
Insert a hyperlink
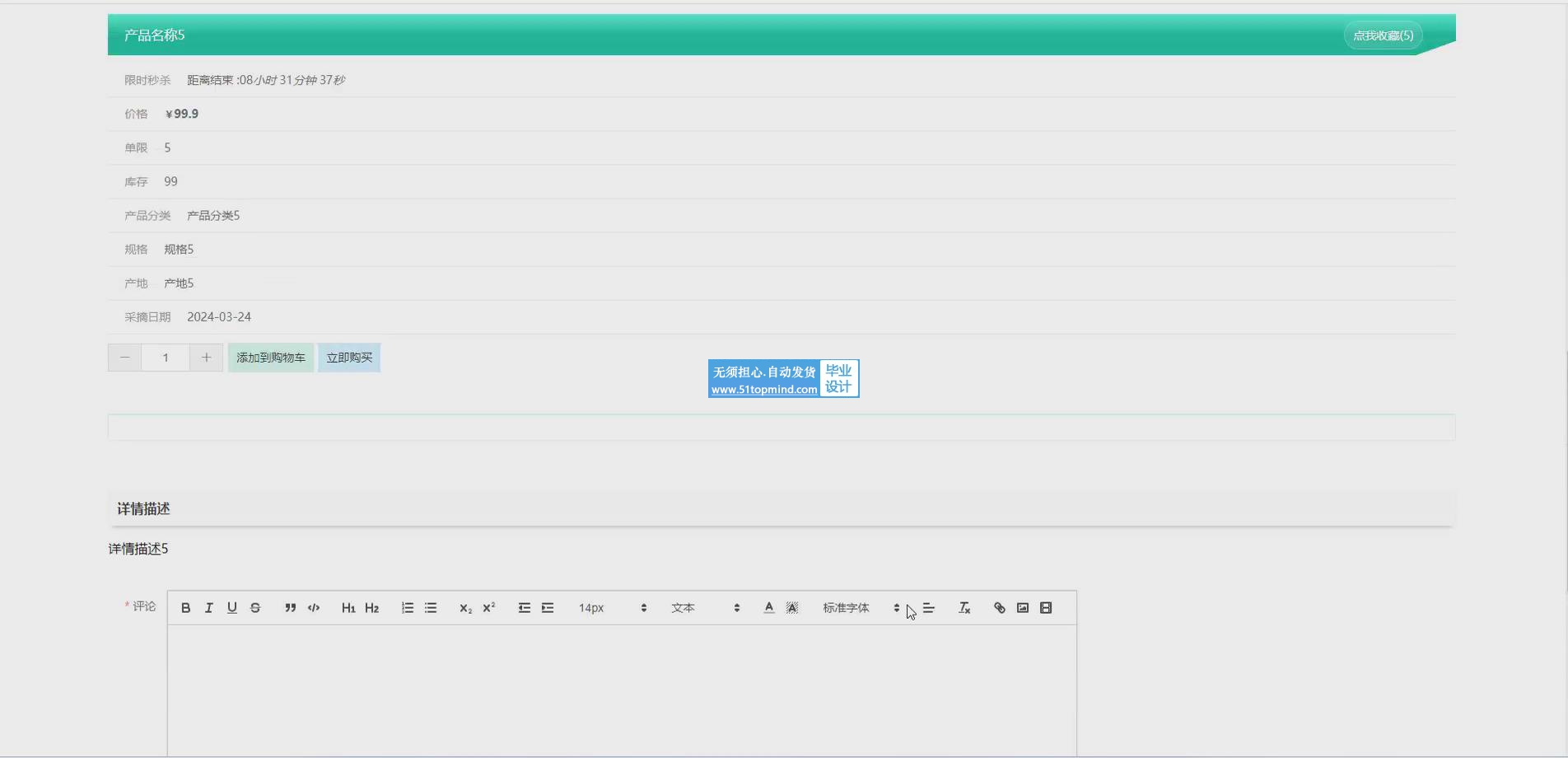point(999,608)
